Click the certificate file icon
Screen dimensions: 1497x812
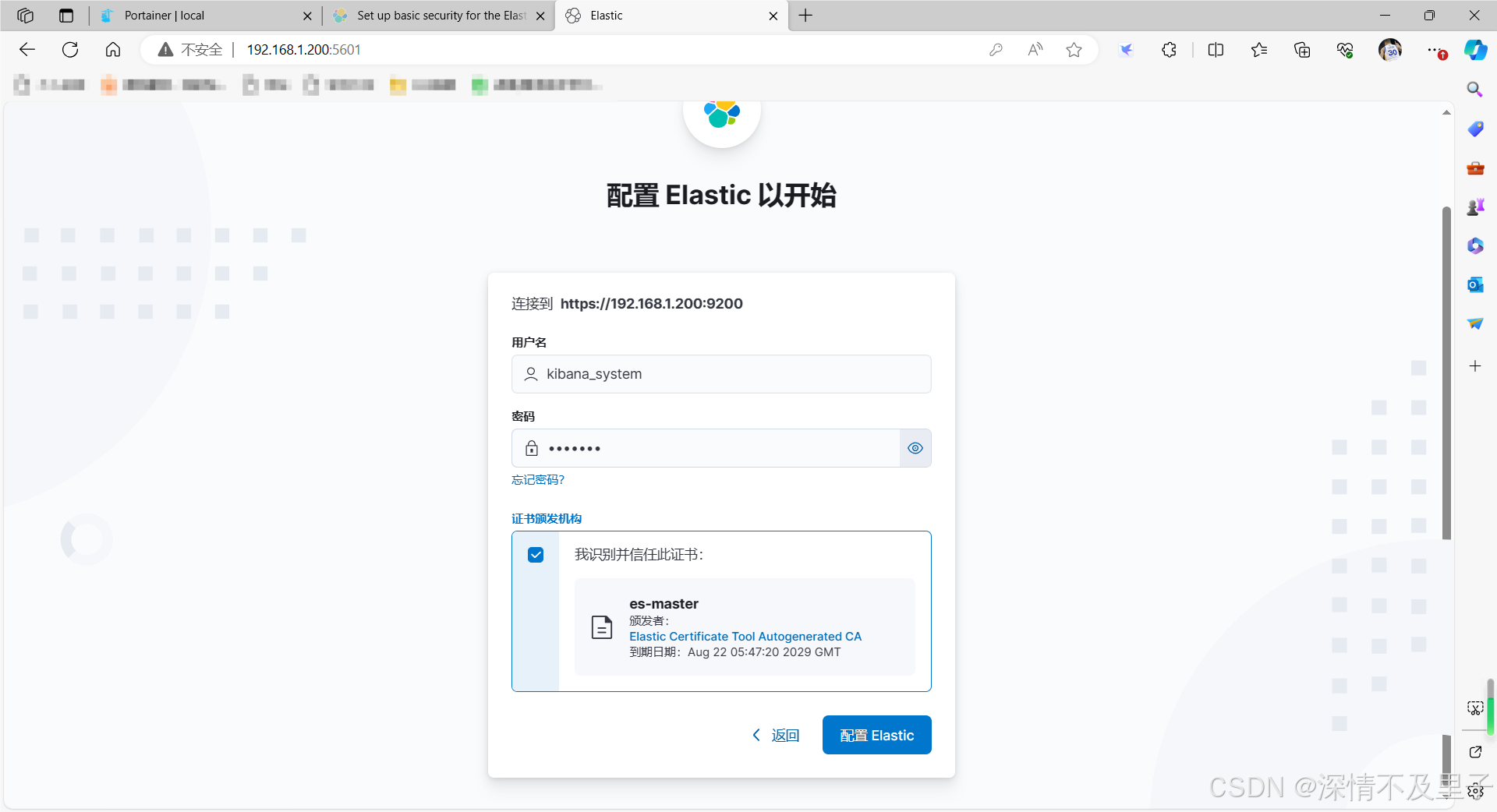(602, 627)
